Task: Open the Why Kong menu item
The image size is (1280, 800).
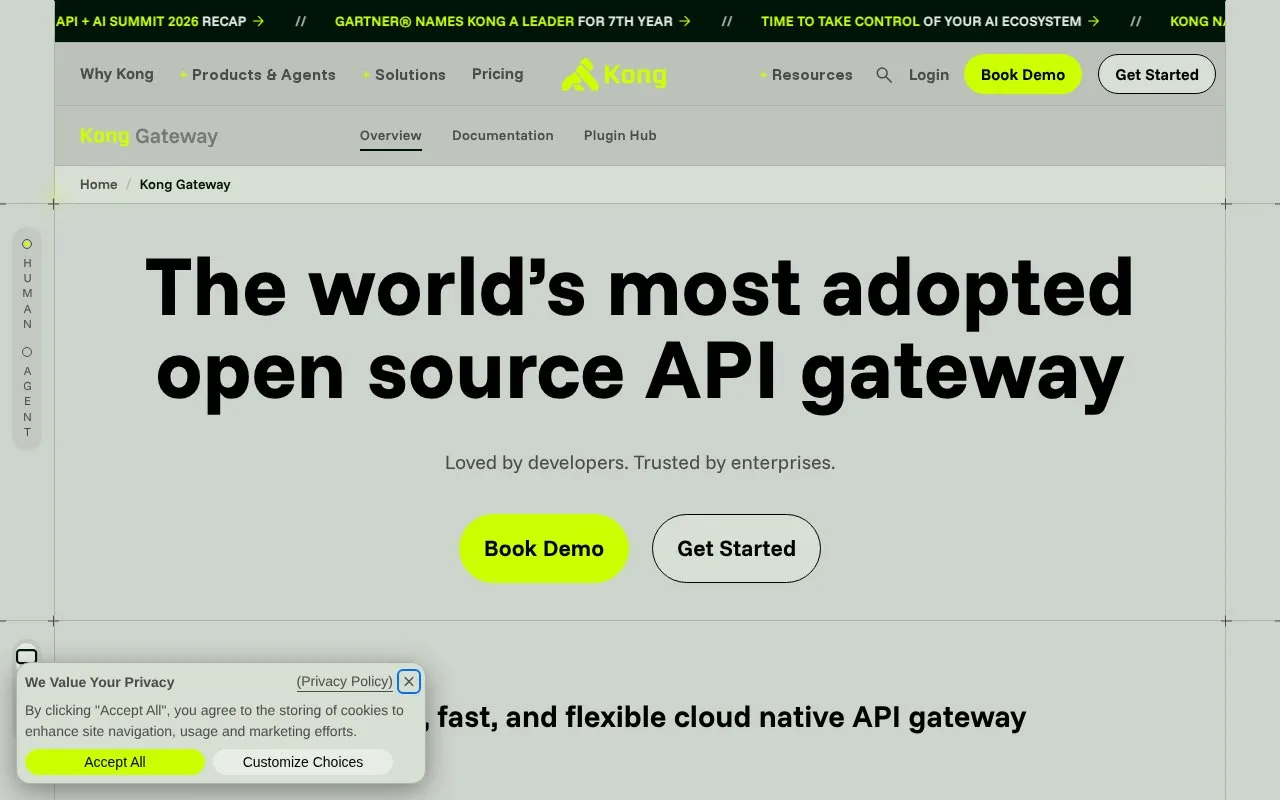Action: click(x=117, y=74)
